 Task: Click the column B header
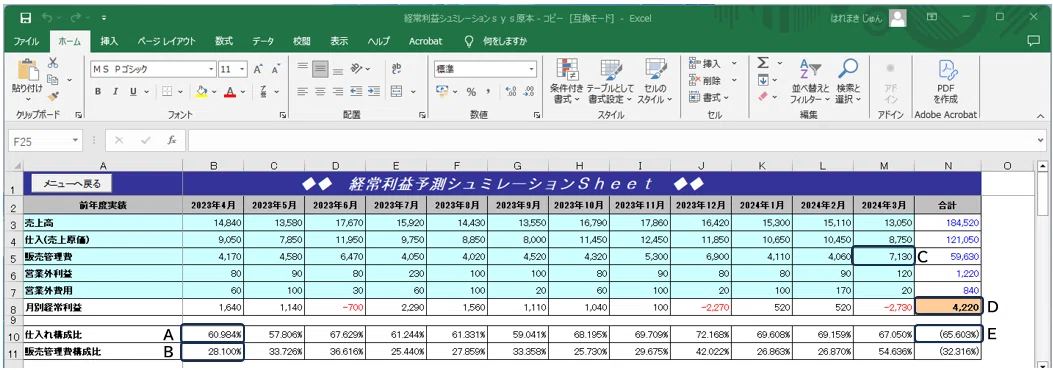click(213, 166)
